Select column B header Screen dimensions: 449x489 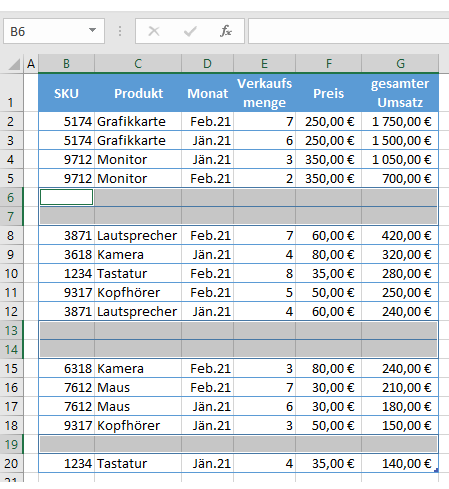66,63
